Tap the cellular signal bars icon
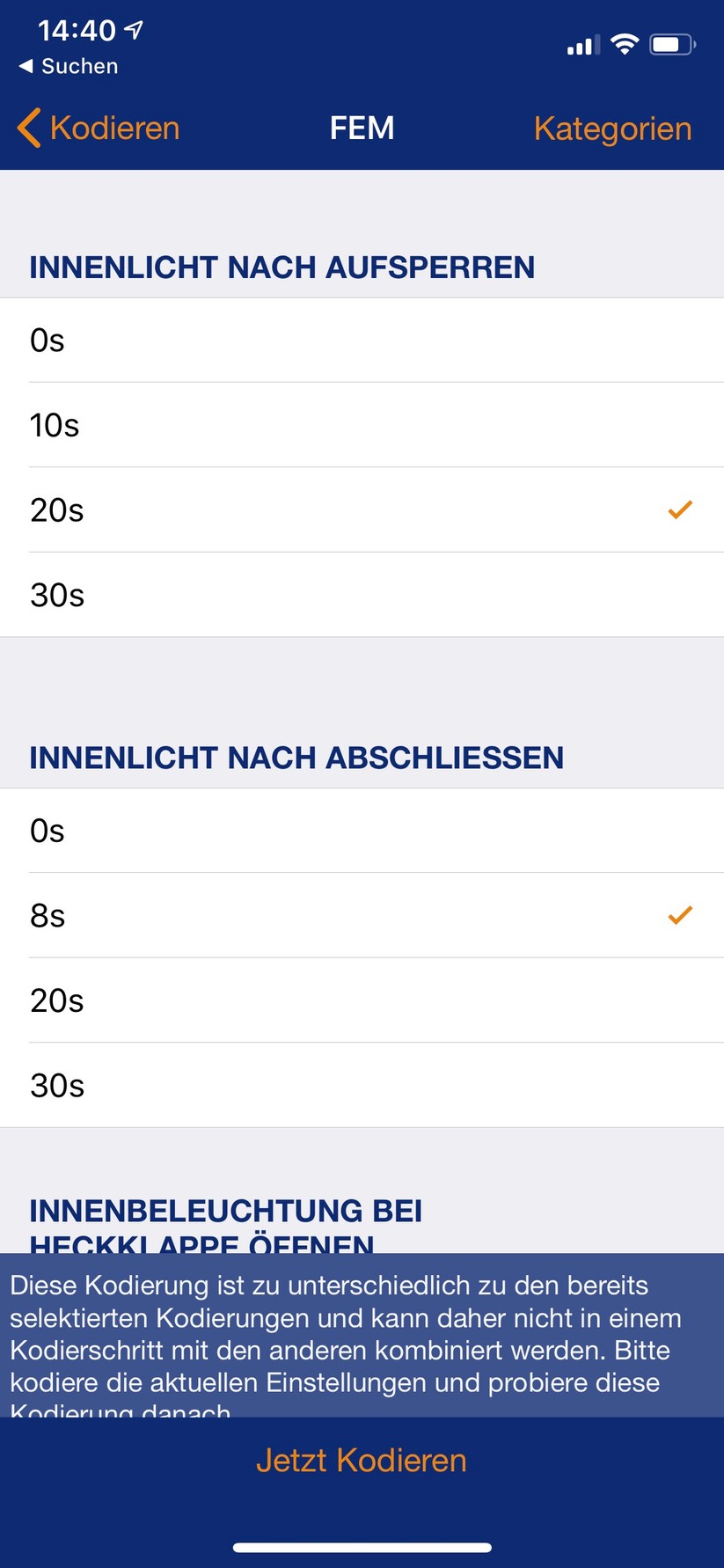724x1568 pixels. tap(582, 45)
